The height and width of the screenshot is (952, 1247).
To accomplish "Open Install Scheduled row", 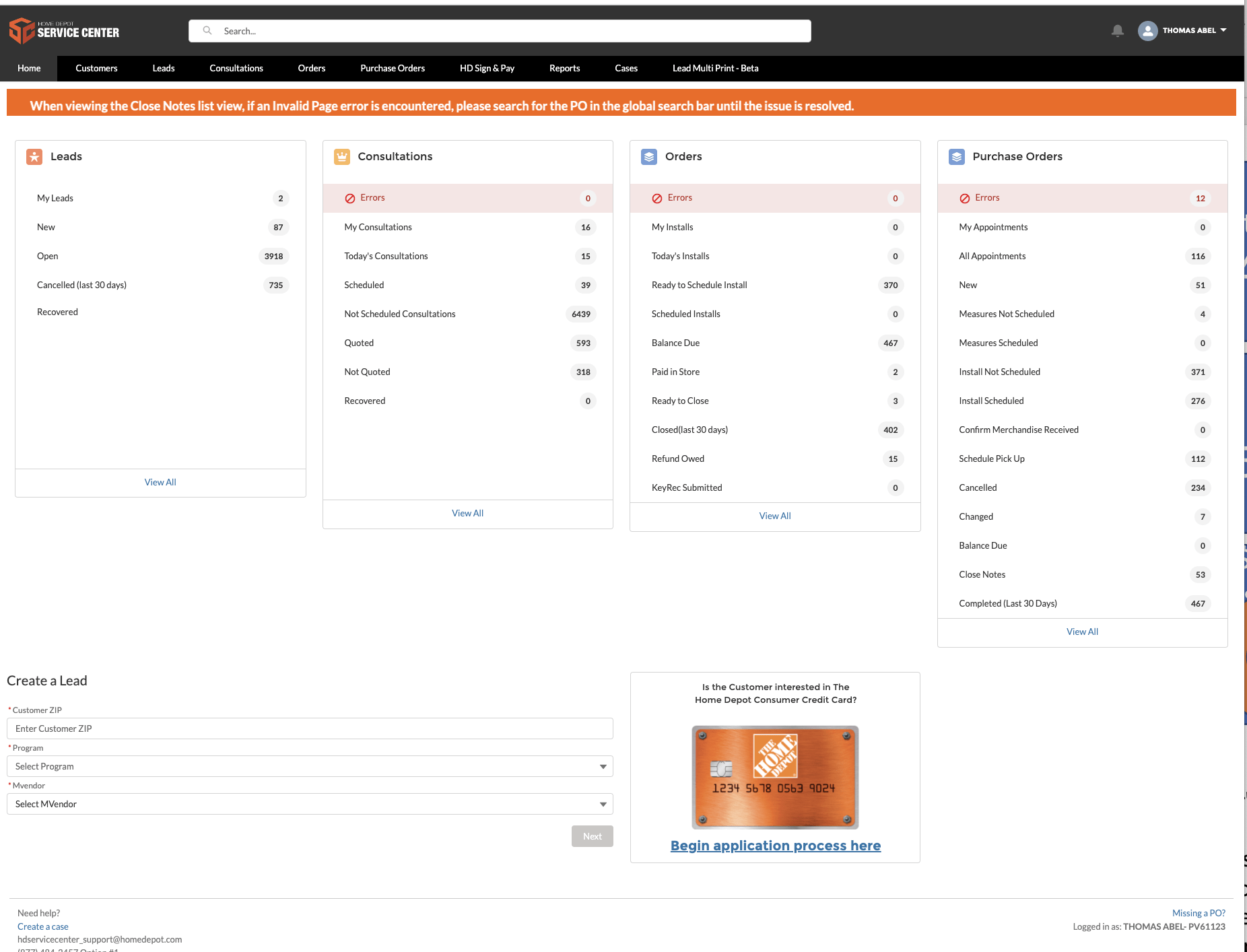I will point(1083,401).
